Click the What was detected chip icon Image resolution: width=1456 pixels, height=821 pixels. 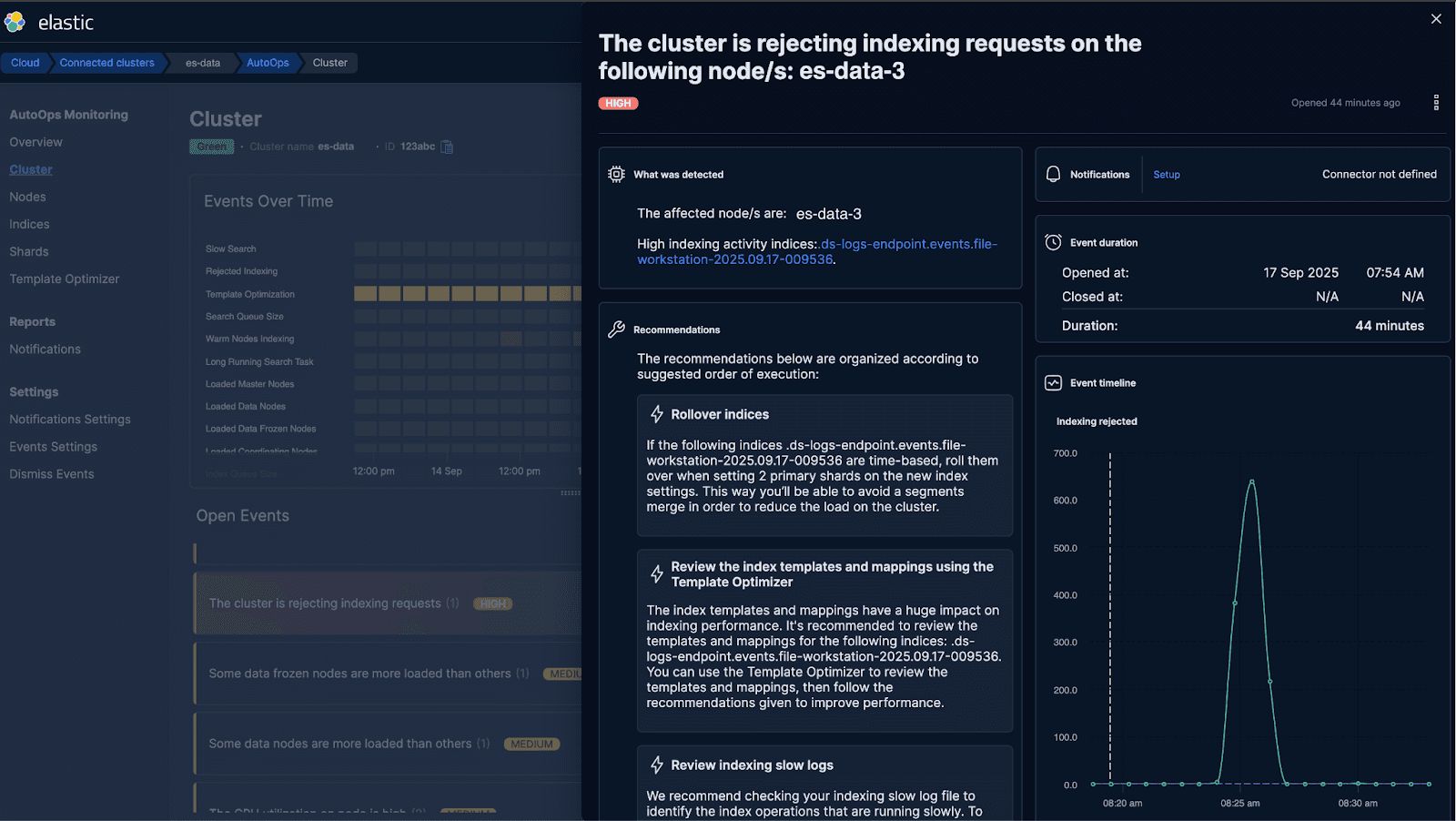[616, 174]
